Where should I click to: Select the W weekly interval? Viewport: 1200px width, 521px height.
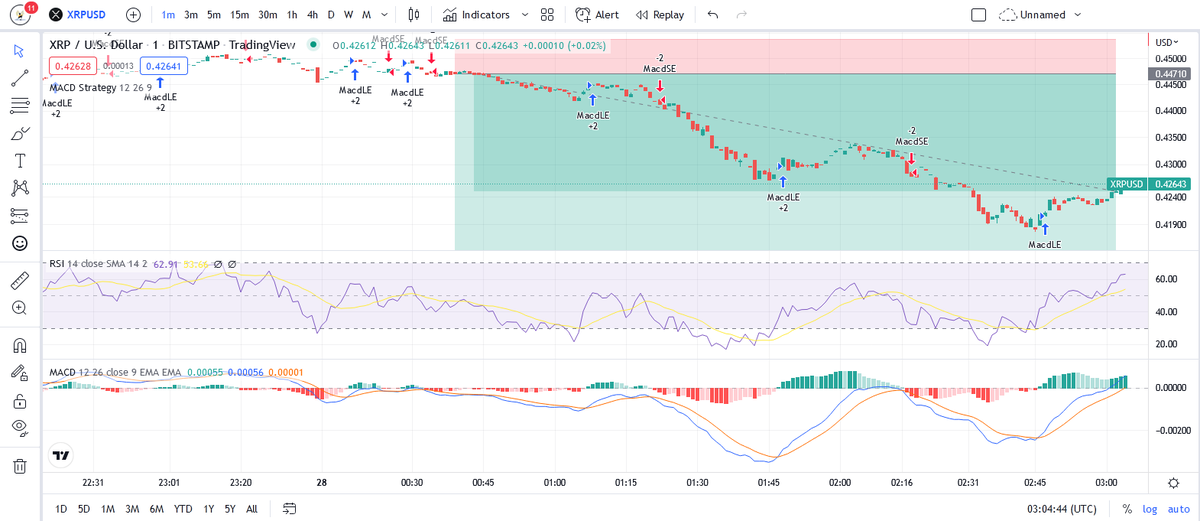[x=349, y=15]
